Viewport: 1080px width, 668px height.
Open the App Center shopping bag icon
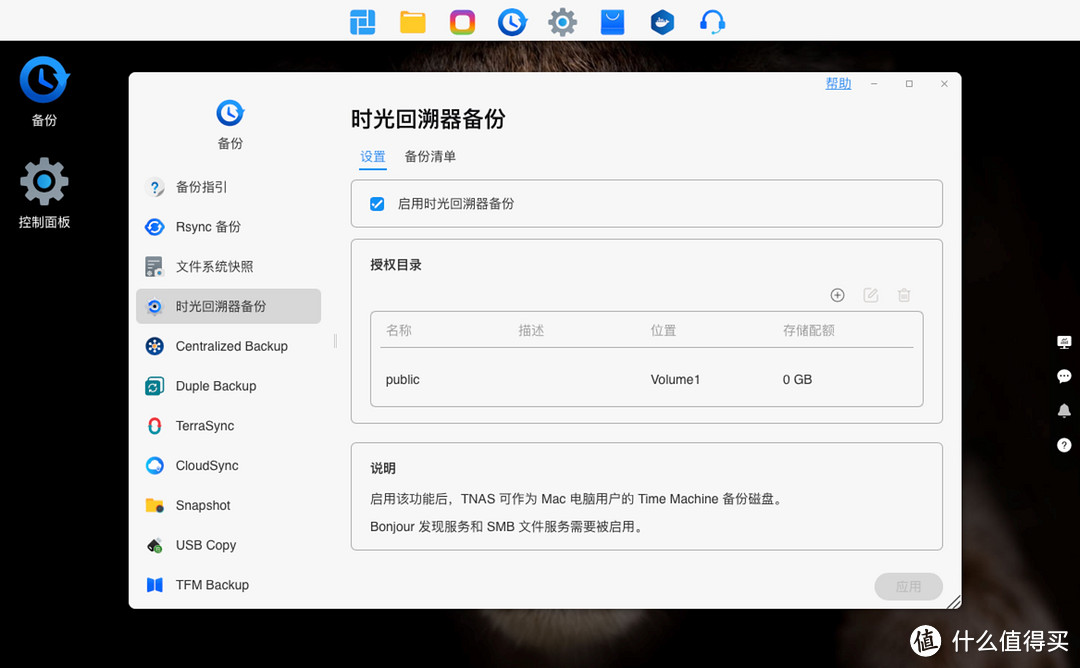[x=612, y=21]
